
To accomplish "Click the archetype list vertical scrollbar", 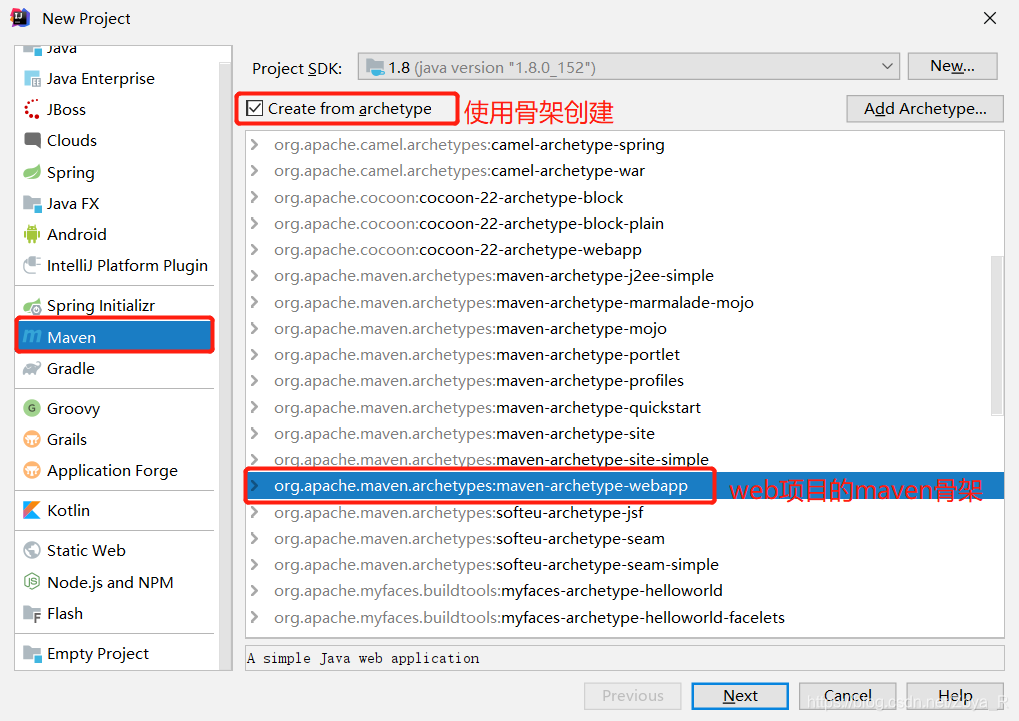I will pyautogui.click(x=997, y=335).
